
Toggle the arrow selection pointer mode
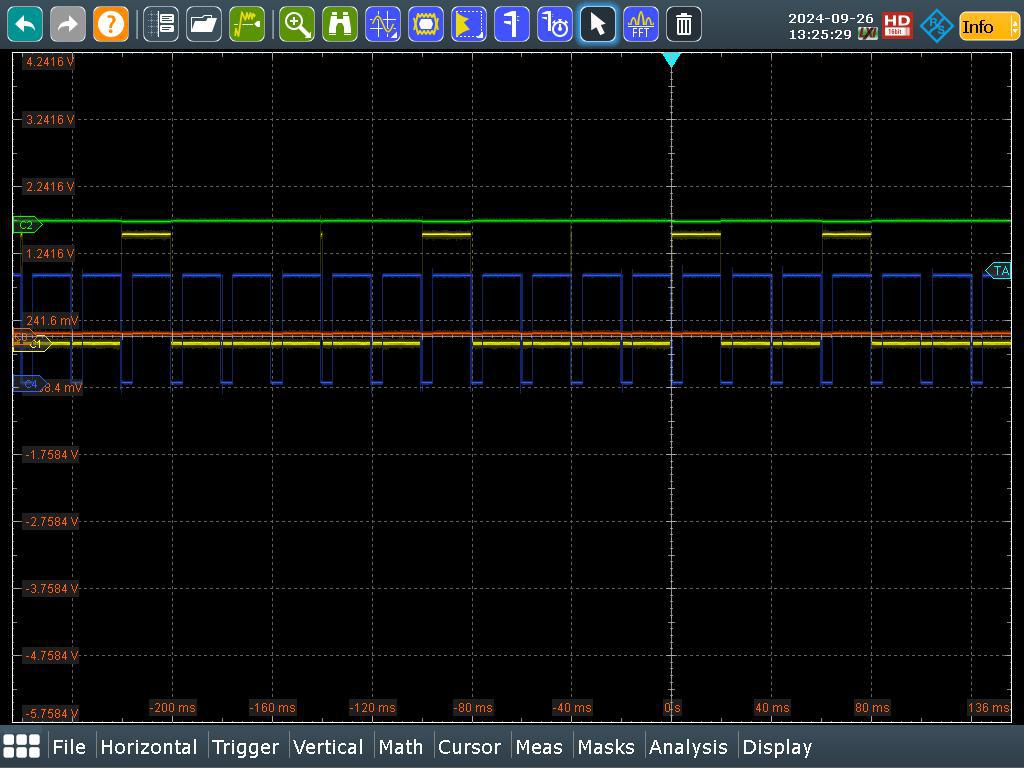point(597,24)
